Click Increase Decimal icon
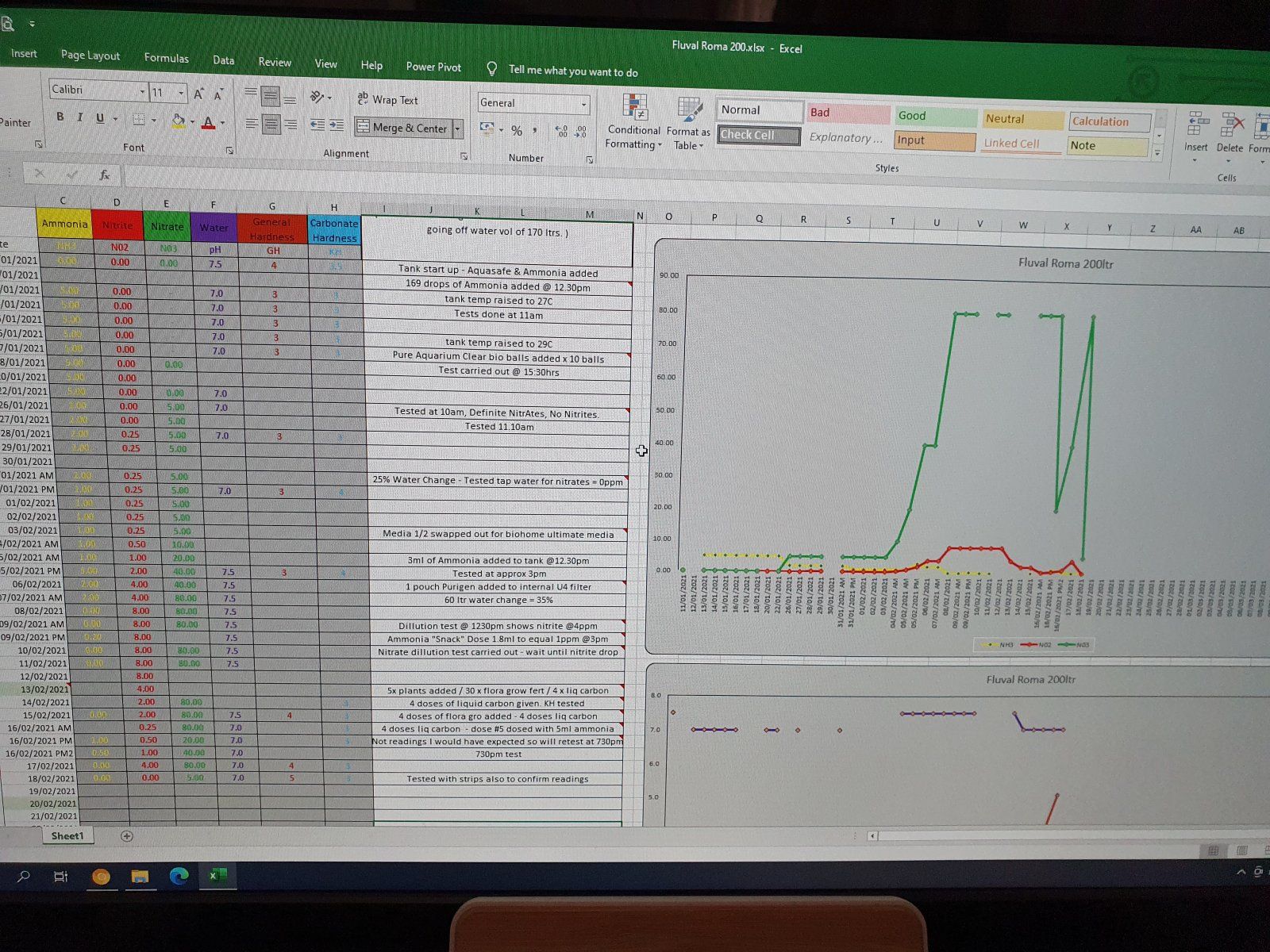 point(561,132)
